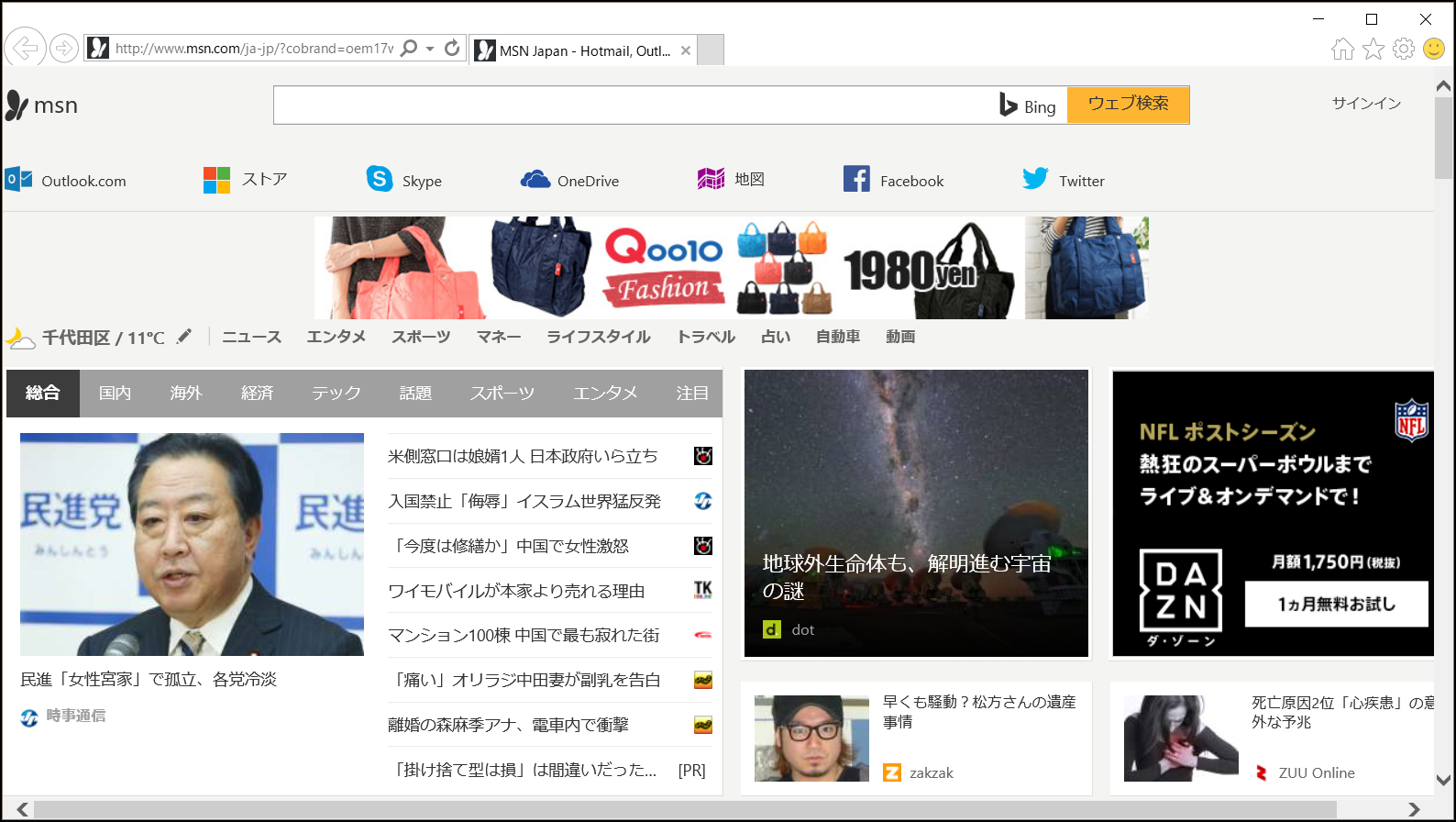
Task: Switch to the テック news tab
Action: [336, 394]
